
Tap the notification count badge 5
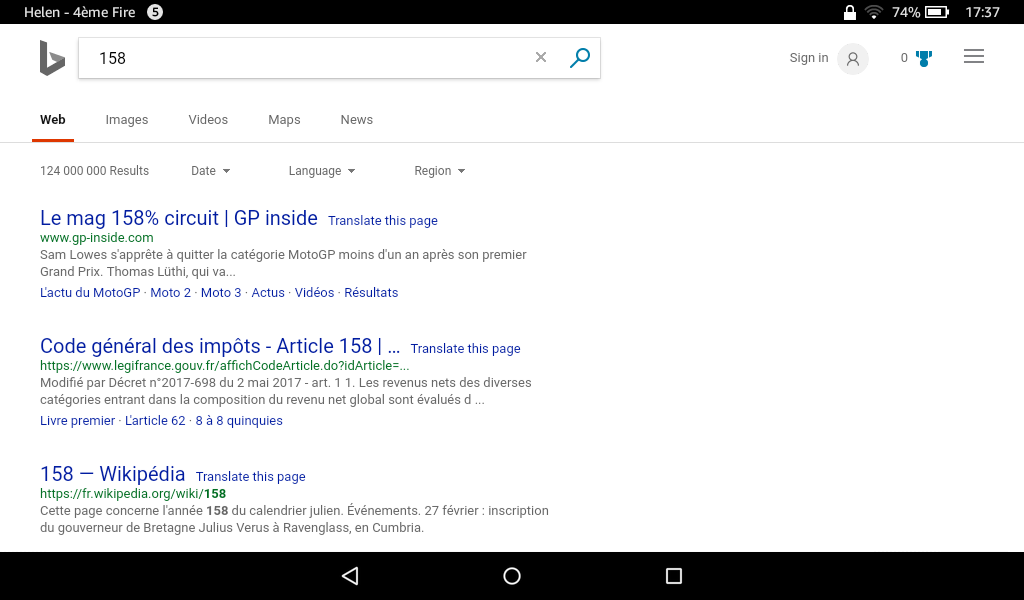point(155,12)
